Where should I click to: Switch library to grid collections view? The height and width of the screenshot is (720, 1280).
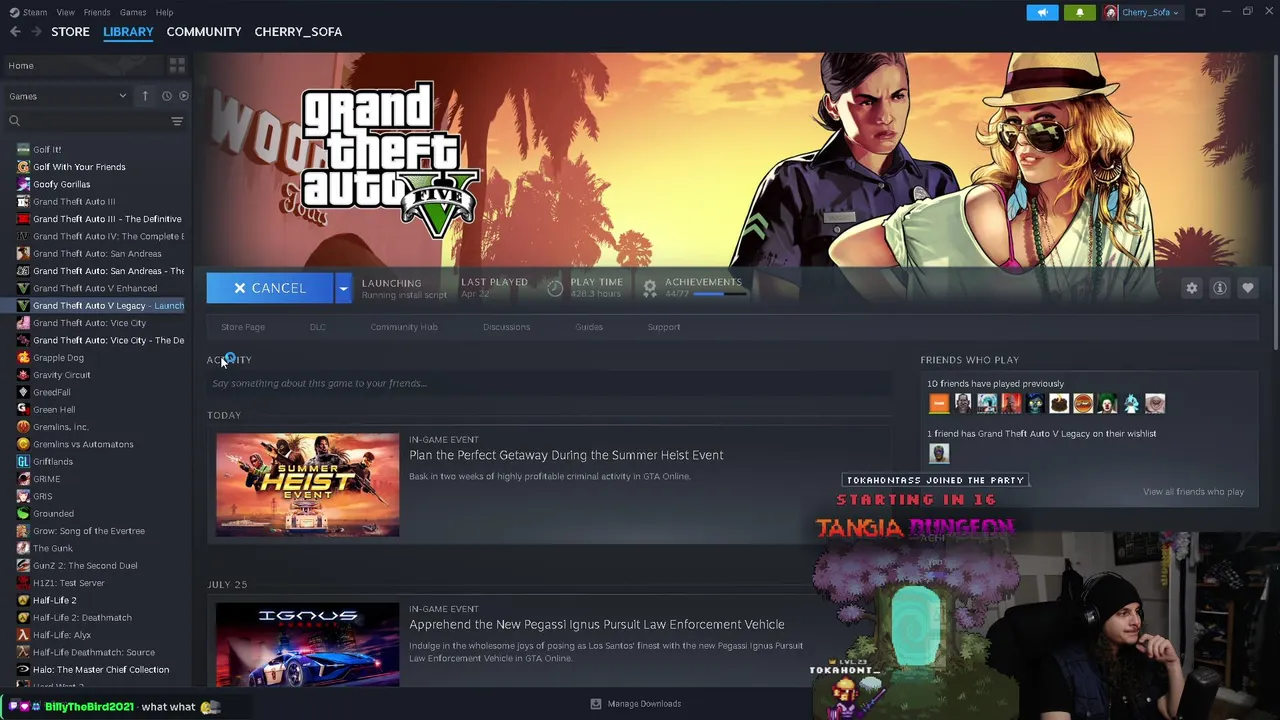(177, 66)
